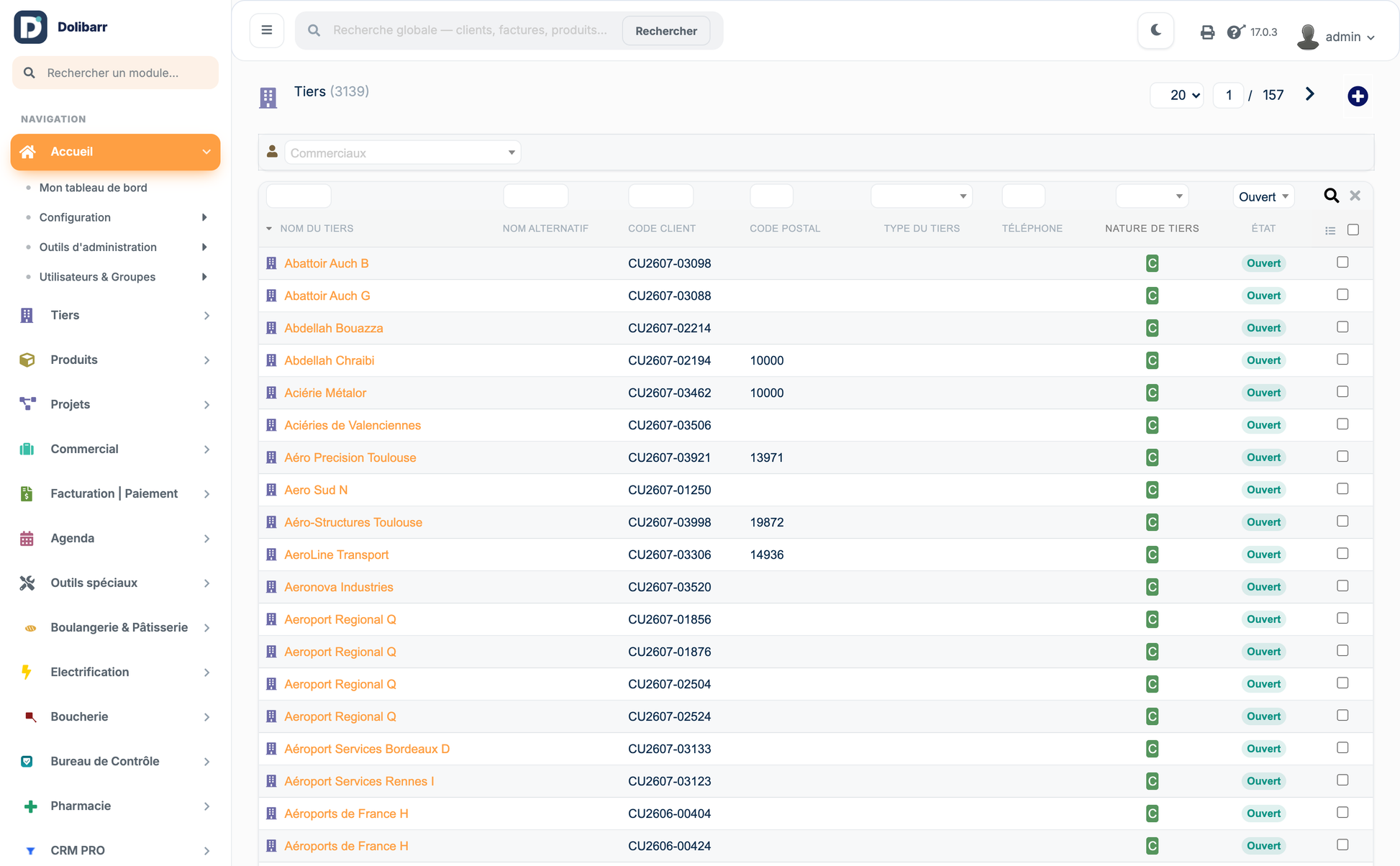Screen dimensions: 1400x866
Task: Open the Type du tiers filter dropdown
Action: tap(922, 196)
